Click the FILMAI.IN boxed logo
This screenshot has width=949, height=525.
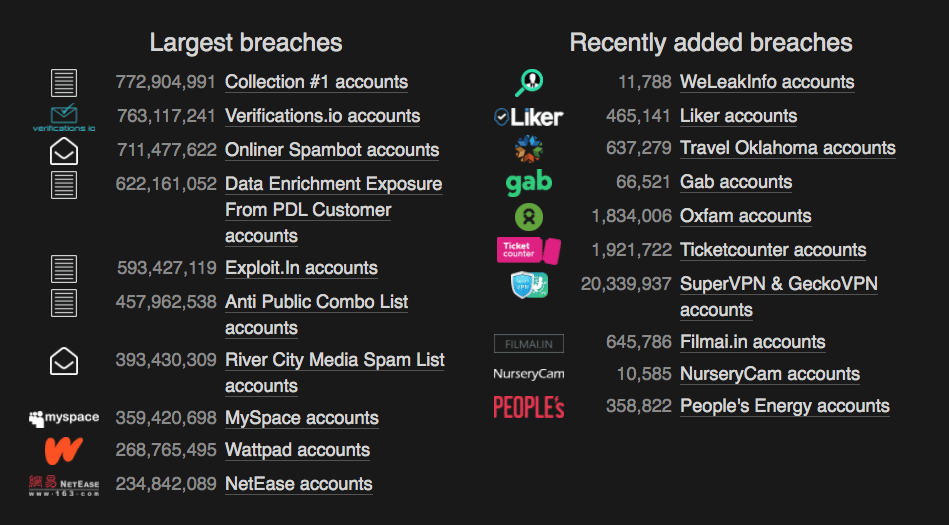[x=529, y=343]
